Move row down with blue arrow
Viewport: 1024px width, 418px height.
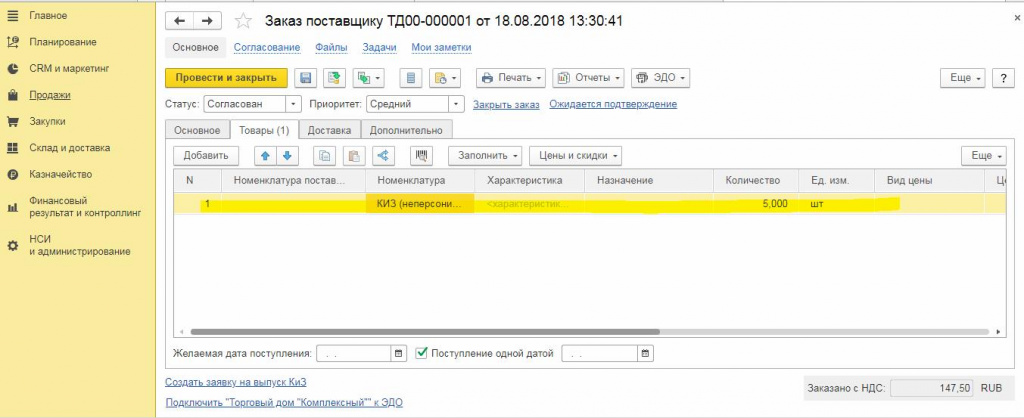(287, 155)
